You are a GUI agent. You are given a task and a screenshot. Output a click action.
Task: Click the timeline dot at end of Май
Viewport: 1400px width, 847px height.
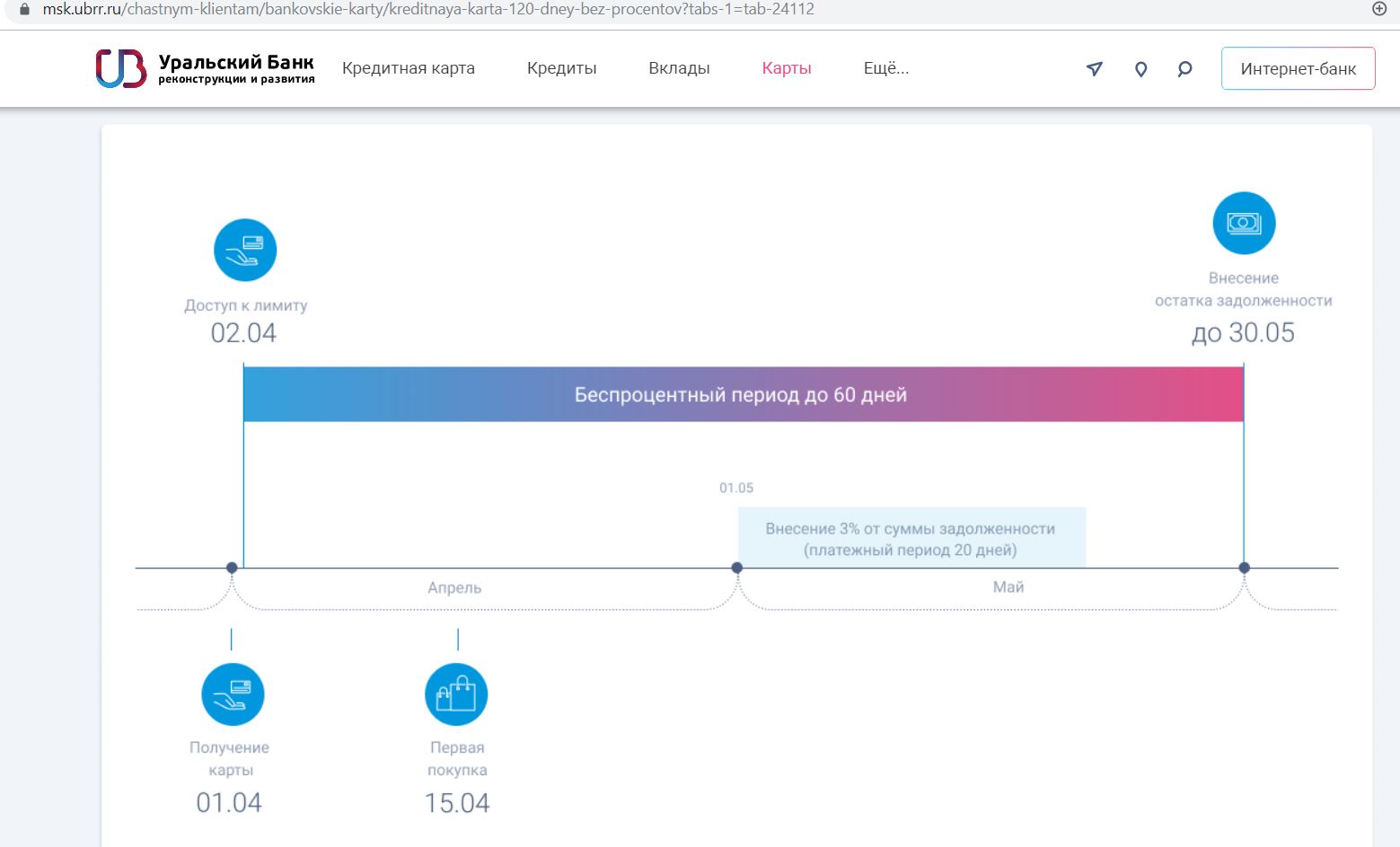pos(1244,568)
